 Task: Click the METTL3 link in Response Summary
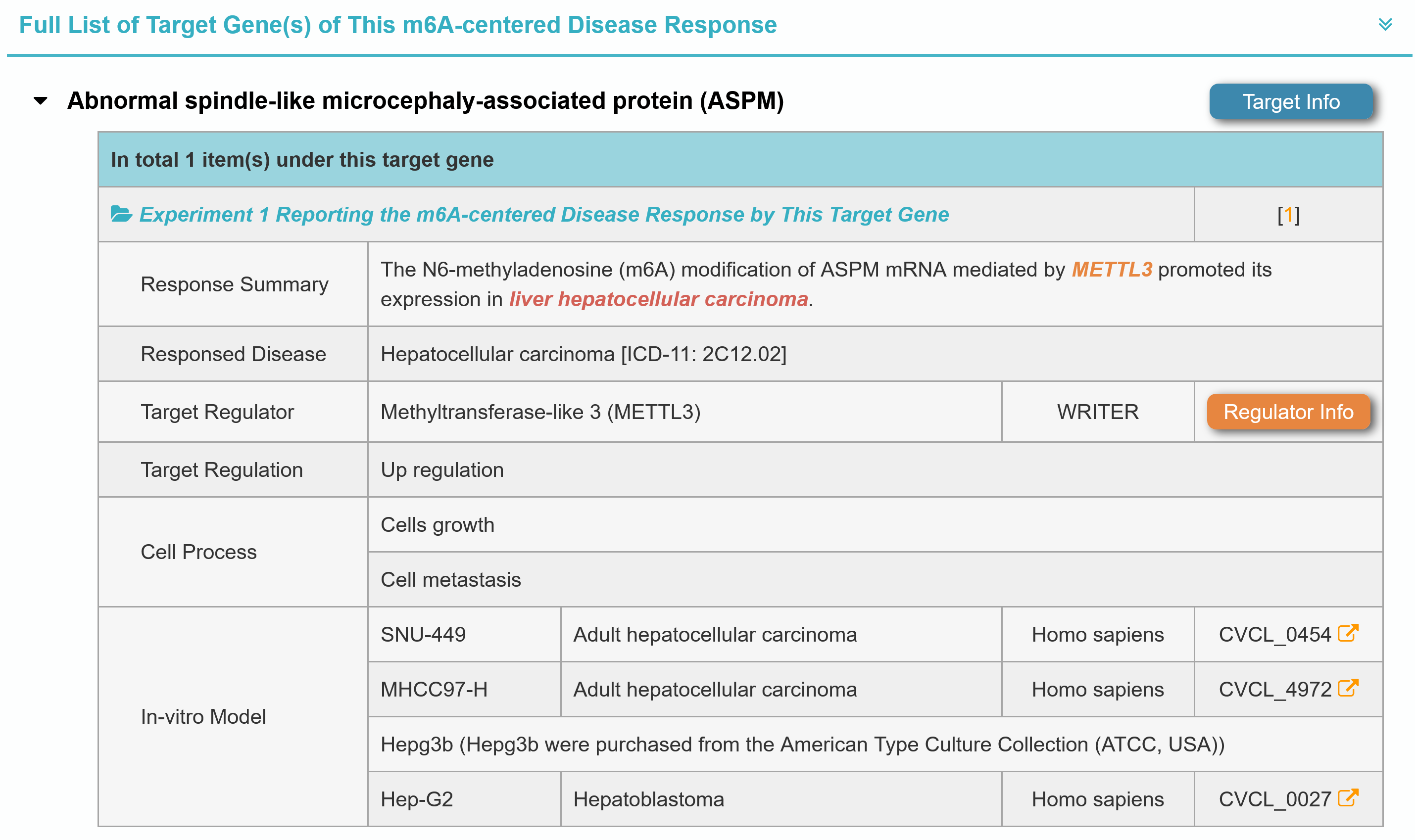[1111, 270]
